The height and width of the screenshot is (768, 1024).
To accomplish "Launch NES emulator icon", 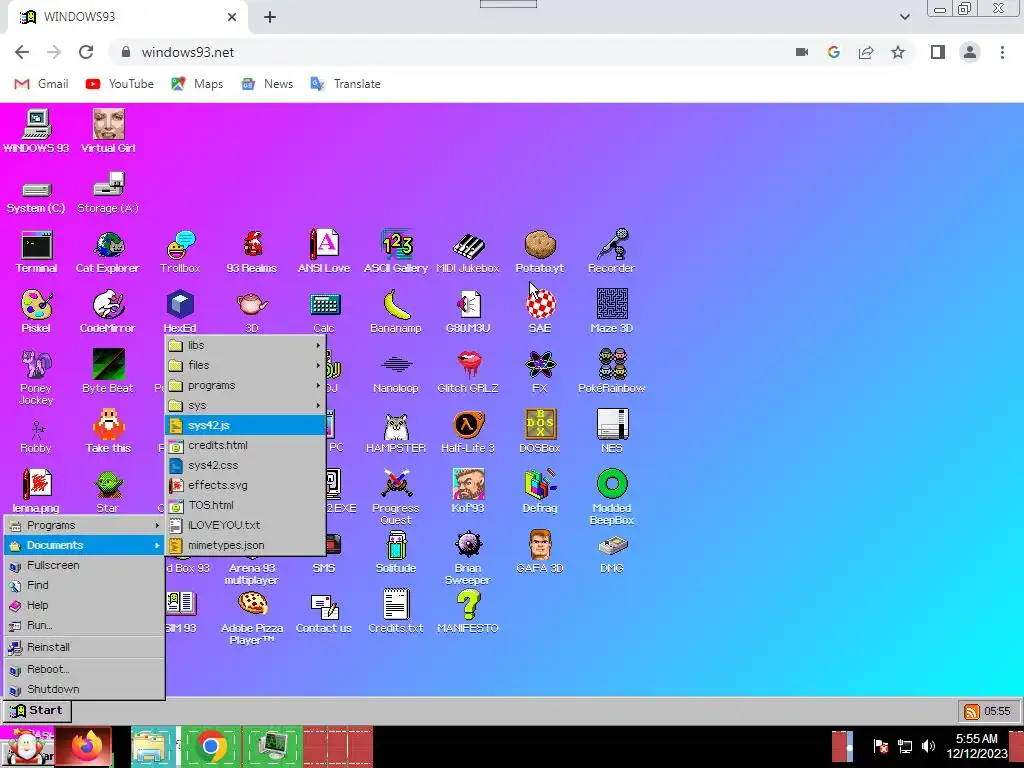I will pos(612,432).
